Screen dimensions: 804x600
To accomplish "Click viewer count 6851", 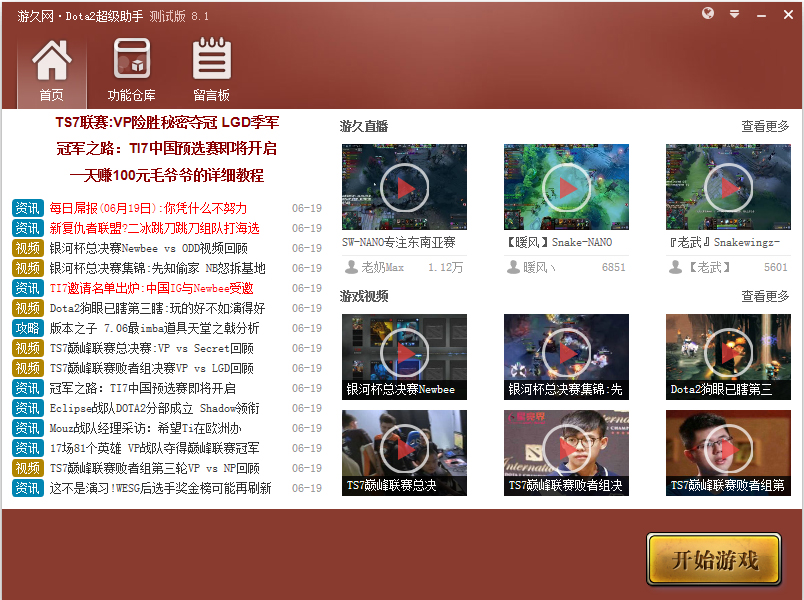I will 614,267.
